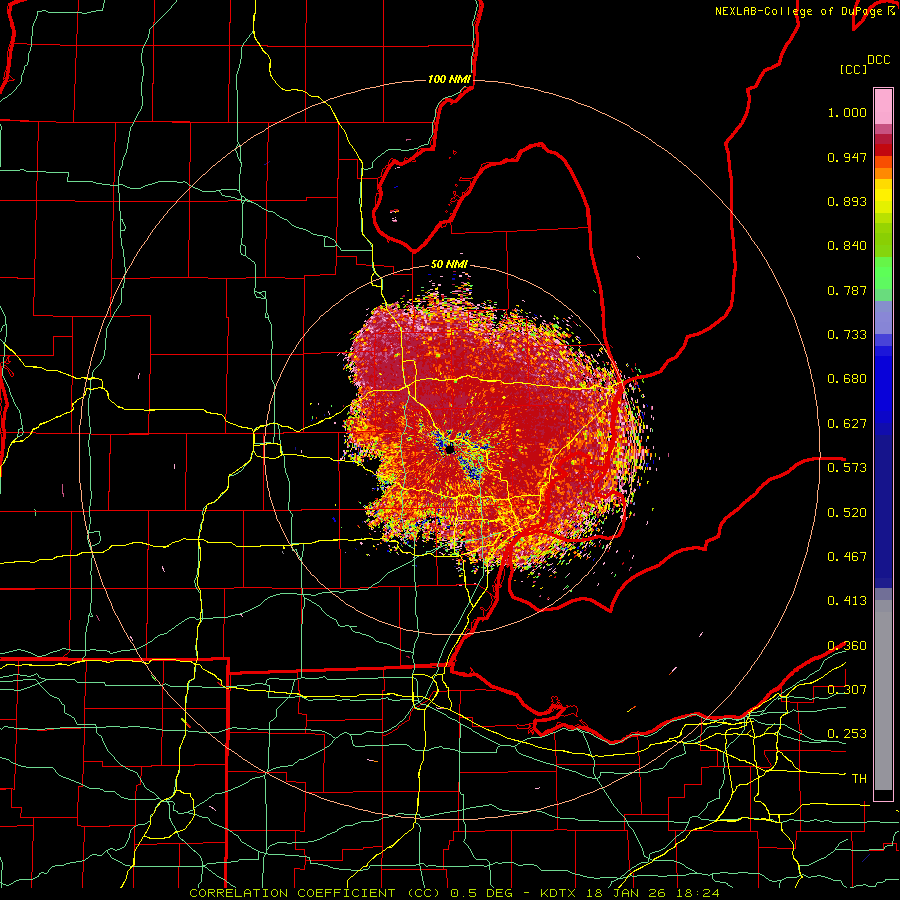This screenshot has height=900, width=900.
Task: Click the black radar site dot at center
Action: point(449,448)
